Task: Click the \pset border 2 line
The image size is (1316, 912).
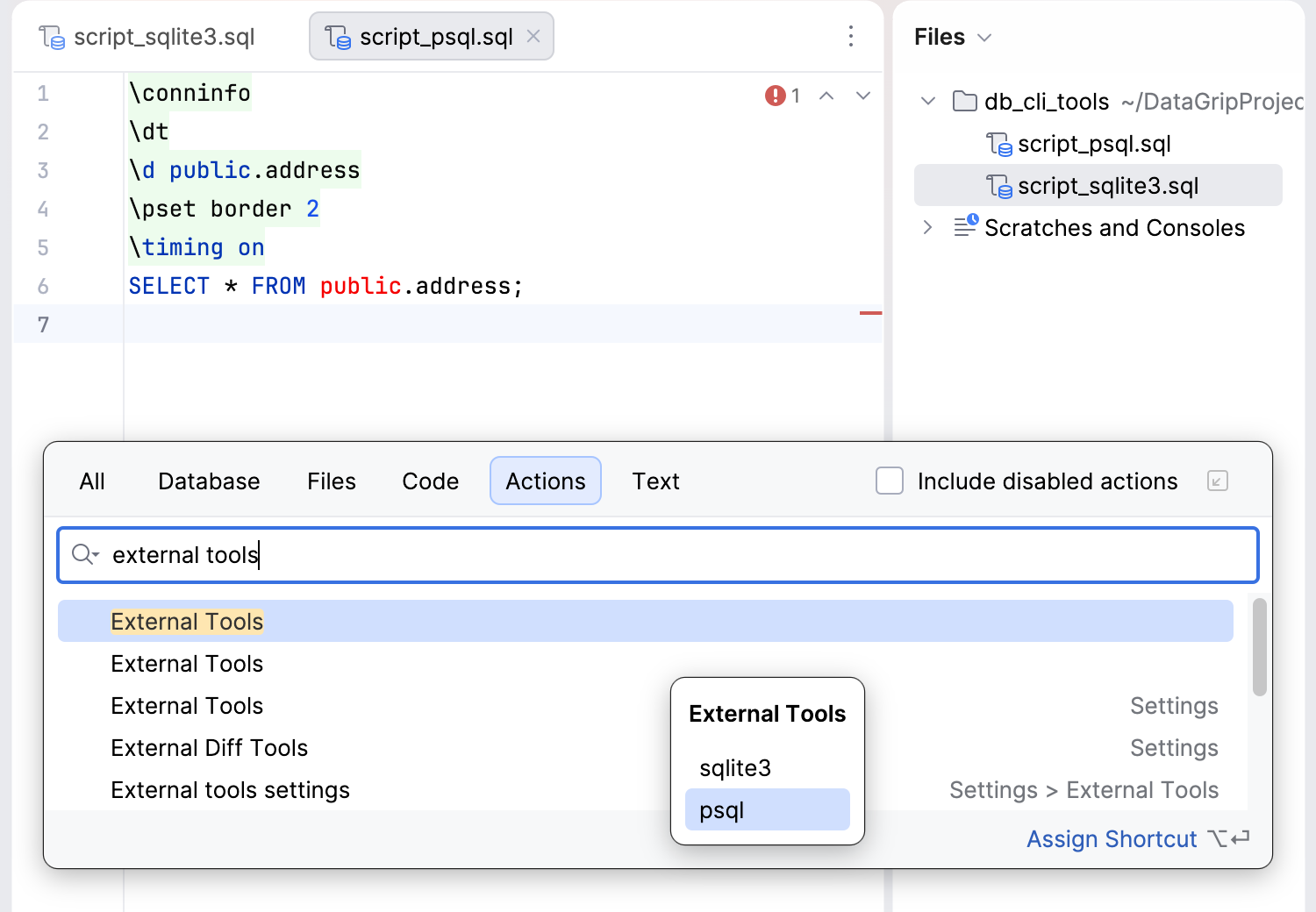Action: (x=224, y=209)
